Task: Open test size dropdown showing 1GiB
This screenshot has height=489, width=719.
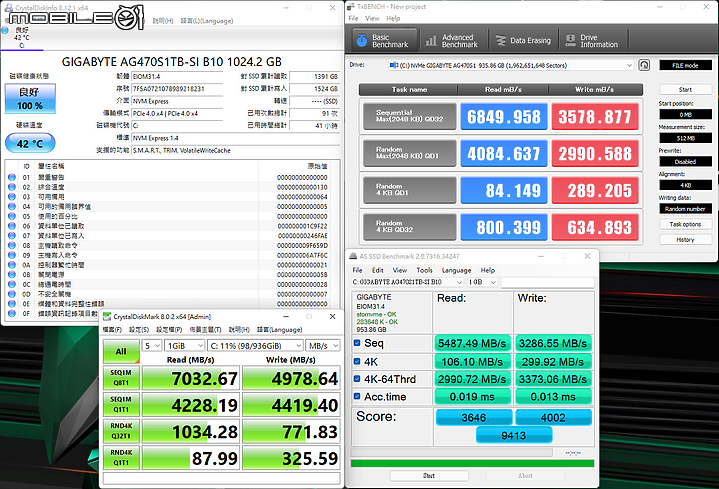Action: (185, 345)
